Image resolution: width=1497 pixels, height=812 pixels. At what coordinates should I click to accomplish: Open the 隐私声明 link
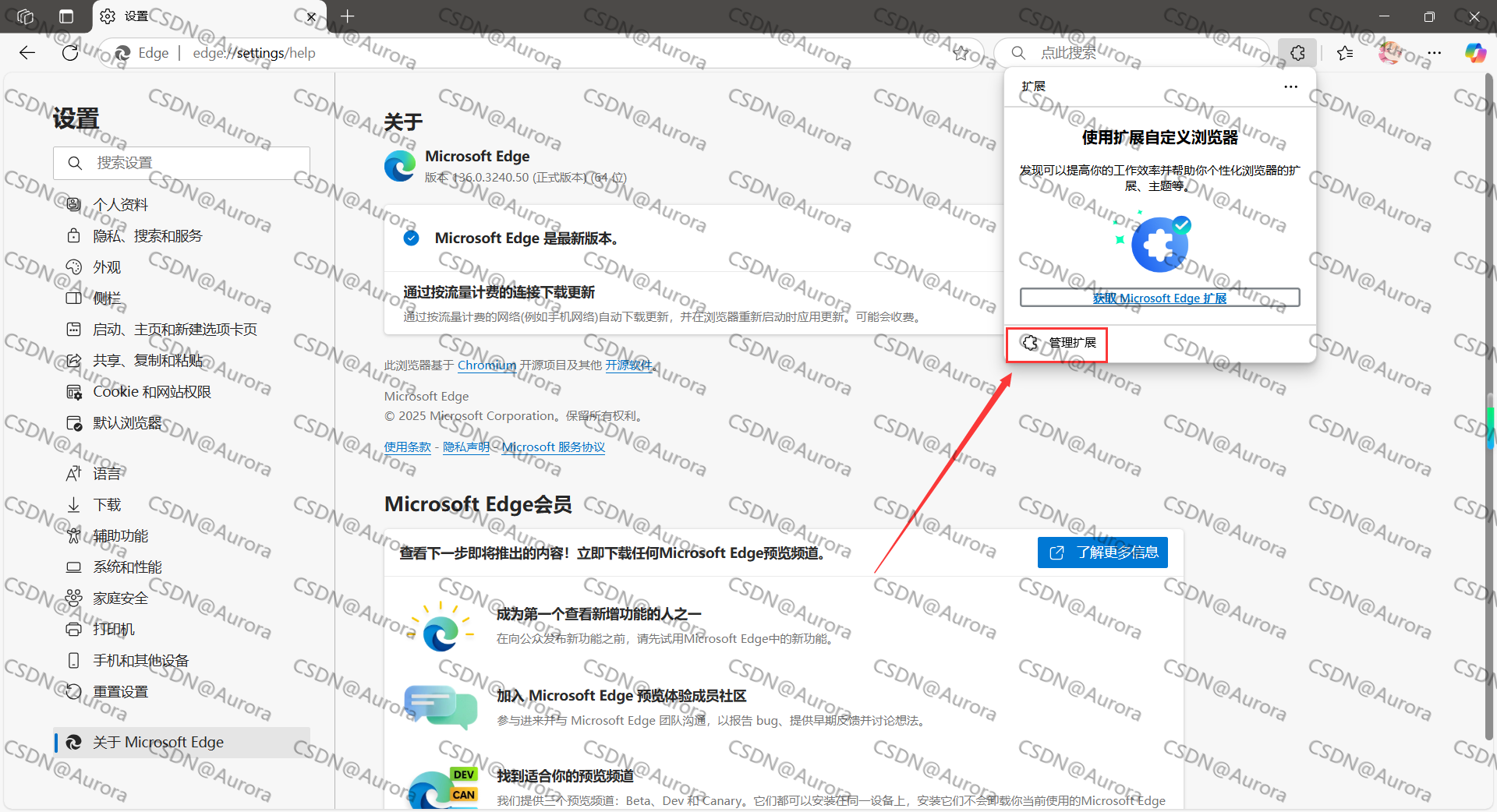coord(465,447)
